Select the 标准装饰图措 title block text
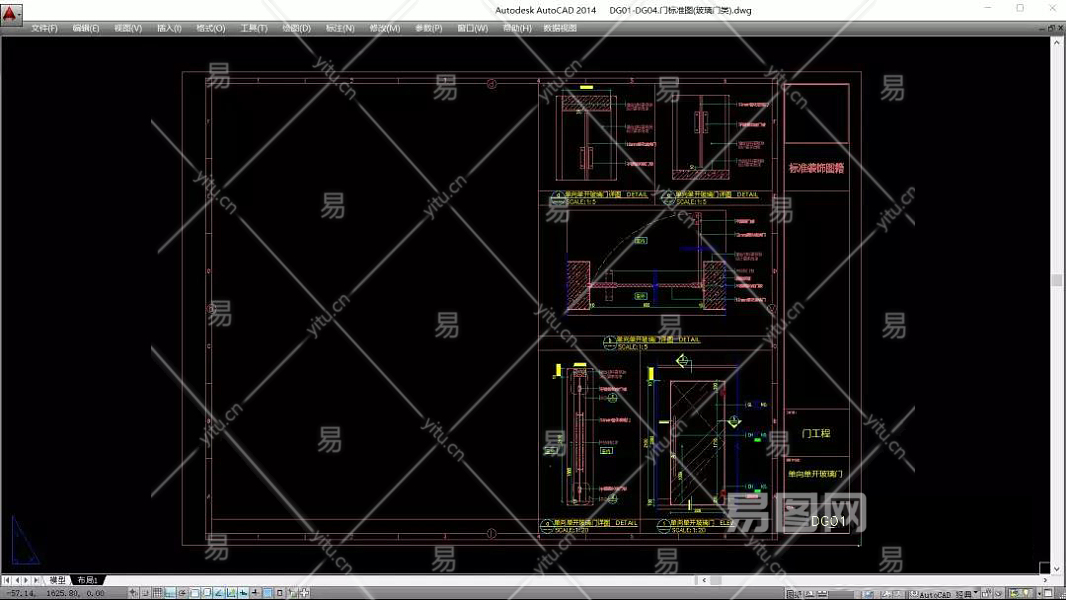 click(x=816, y=168)
